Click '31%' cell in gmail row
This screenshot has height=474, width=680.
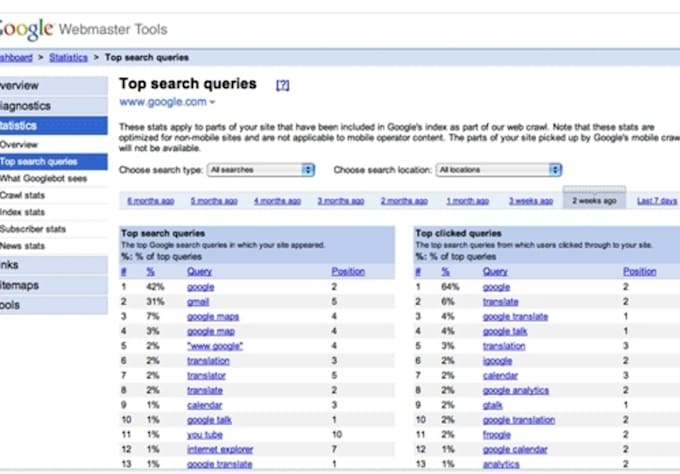pos(155,302)
